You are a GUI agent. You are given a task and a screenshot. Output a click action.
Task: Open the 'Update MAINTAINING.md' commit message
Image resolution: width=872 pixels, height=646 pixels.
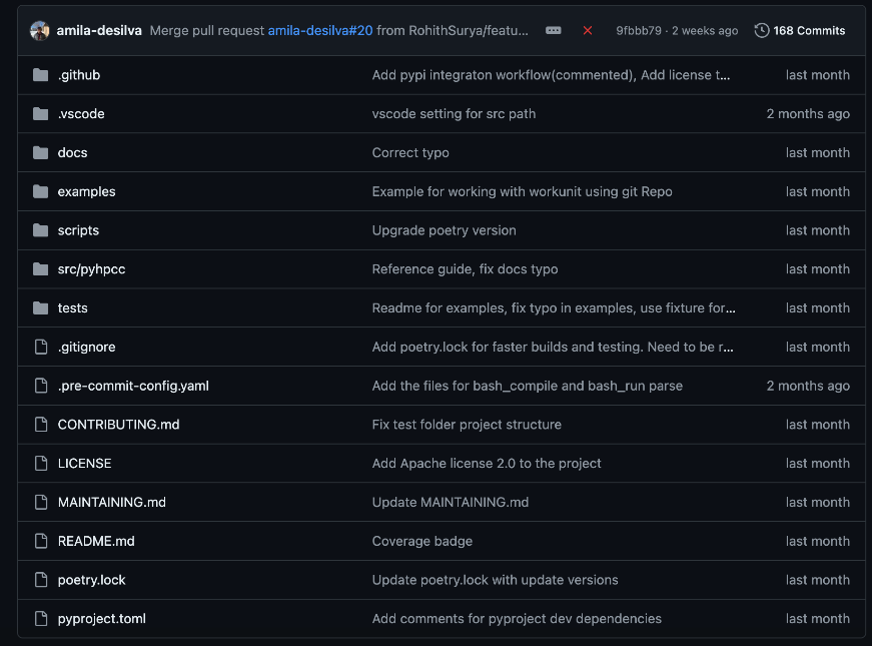(x=450, y=502)
